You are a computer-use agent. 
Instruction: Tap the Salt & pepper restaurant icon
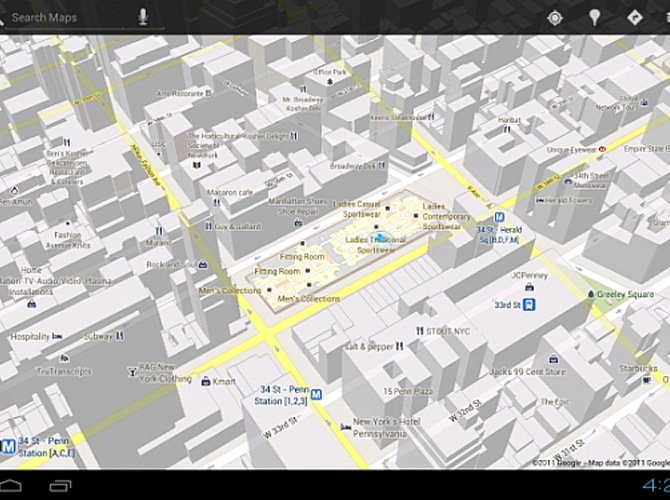400,347
